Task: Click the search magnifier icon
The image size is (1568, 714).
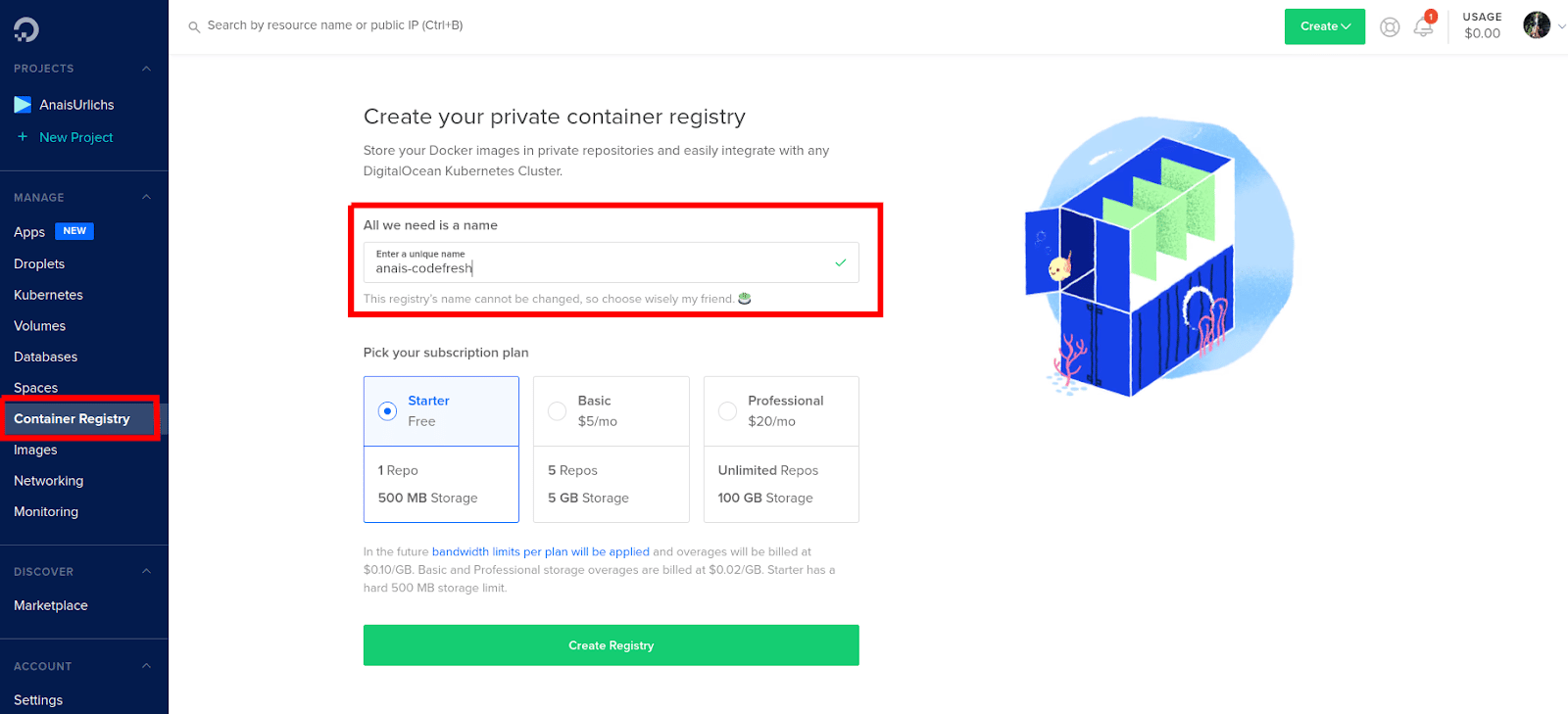Action: click(194, 26)
